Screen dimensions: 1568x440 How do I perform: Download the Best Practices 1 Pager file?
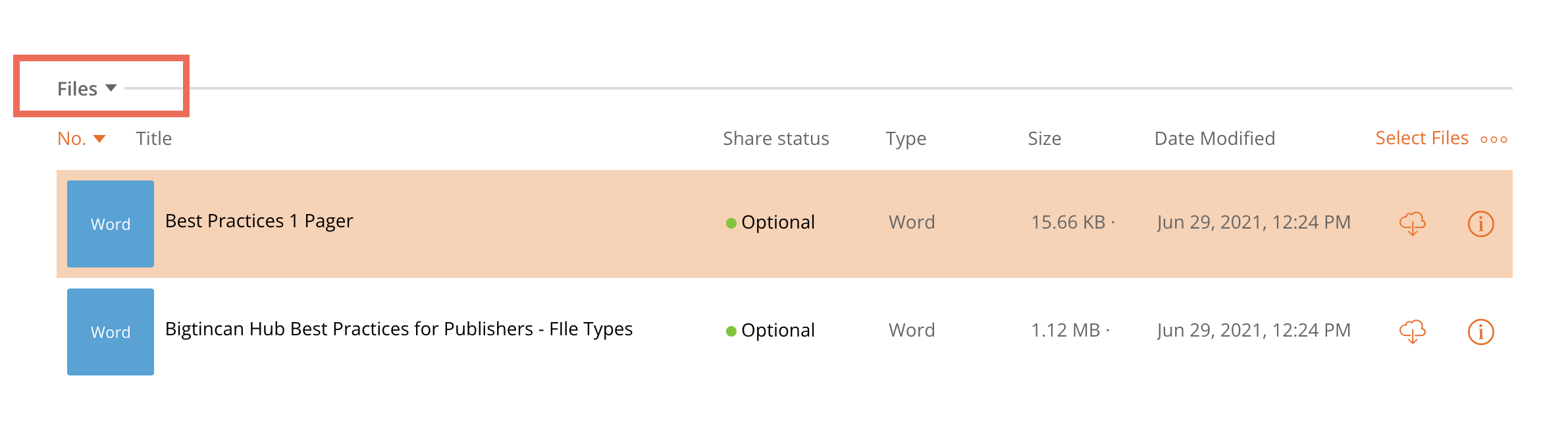[1412, 224]
